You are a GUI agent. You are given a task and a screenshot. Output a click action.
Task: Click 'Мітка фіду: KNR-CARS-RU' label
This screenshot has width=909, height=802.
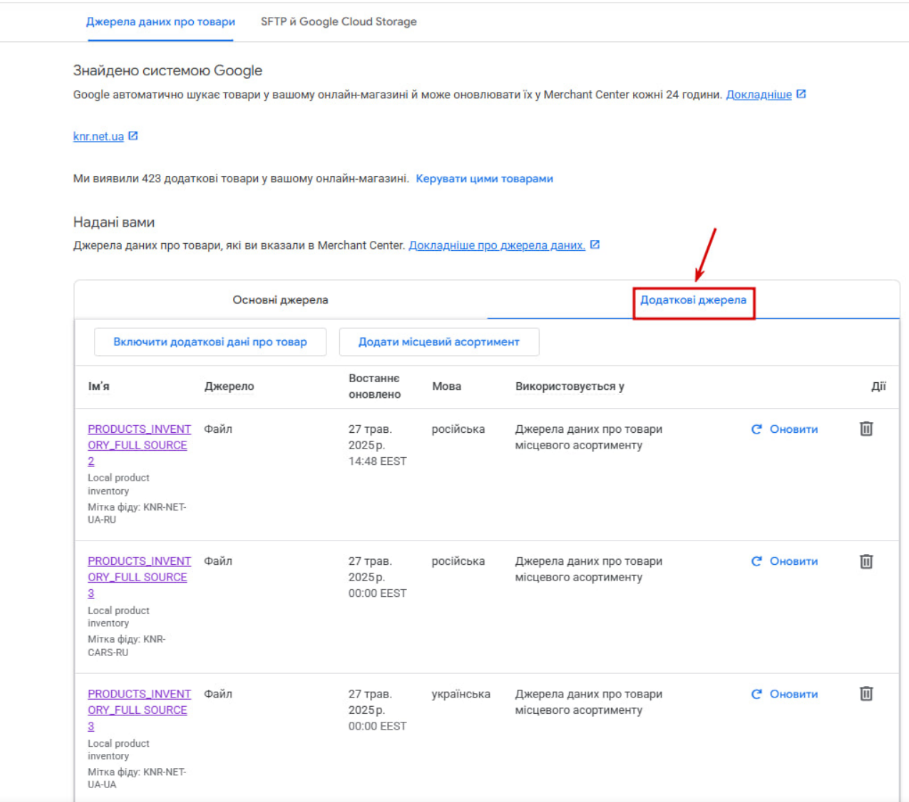point(126,645)
